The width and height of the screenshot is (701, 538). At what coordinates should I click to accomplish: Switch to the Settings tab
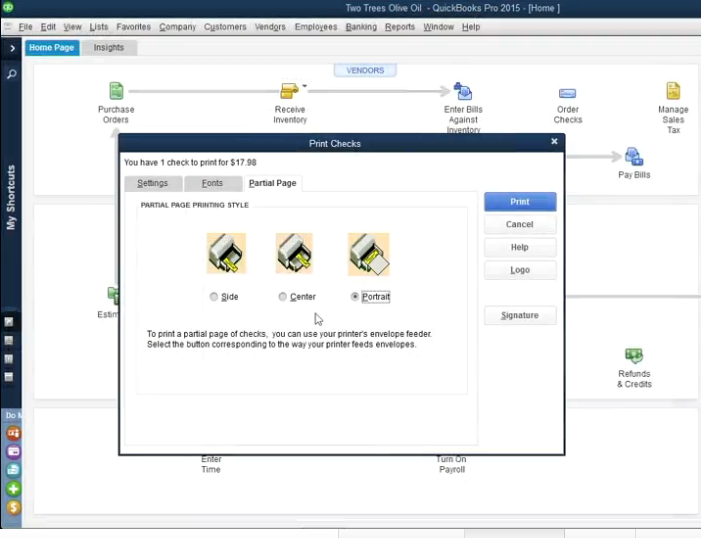(x=153, y=183)
